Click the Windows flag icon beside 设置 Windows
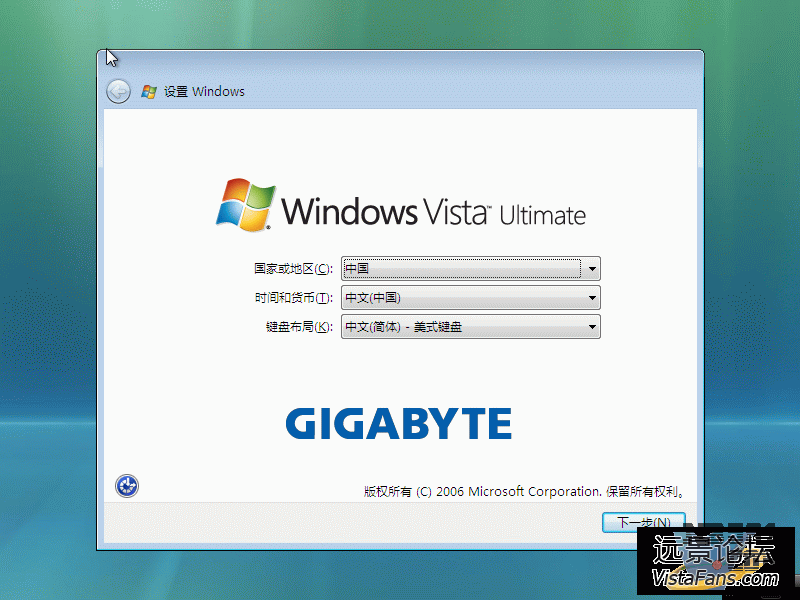The width and height of the screenshot is (800, 600). [149, 91]
